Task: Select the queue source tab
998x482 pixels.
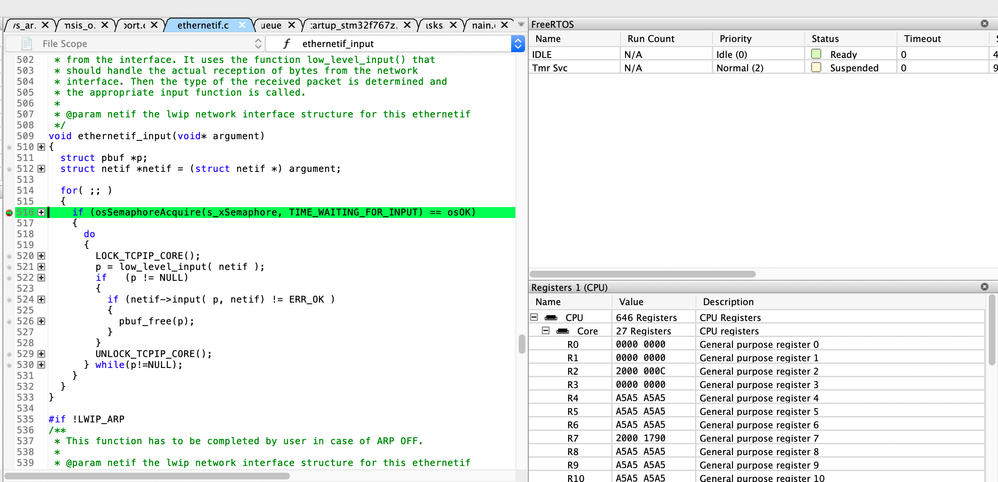Action: (x=271, y=25)
